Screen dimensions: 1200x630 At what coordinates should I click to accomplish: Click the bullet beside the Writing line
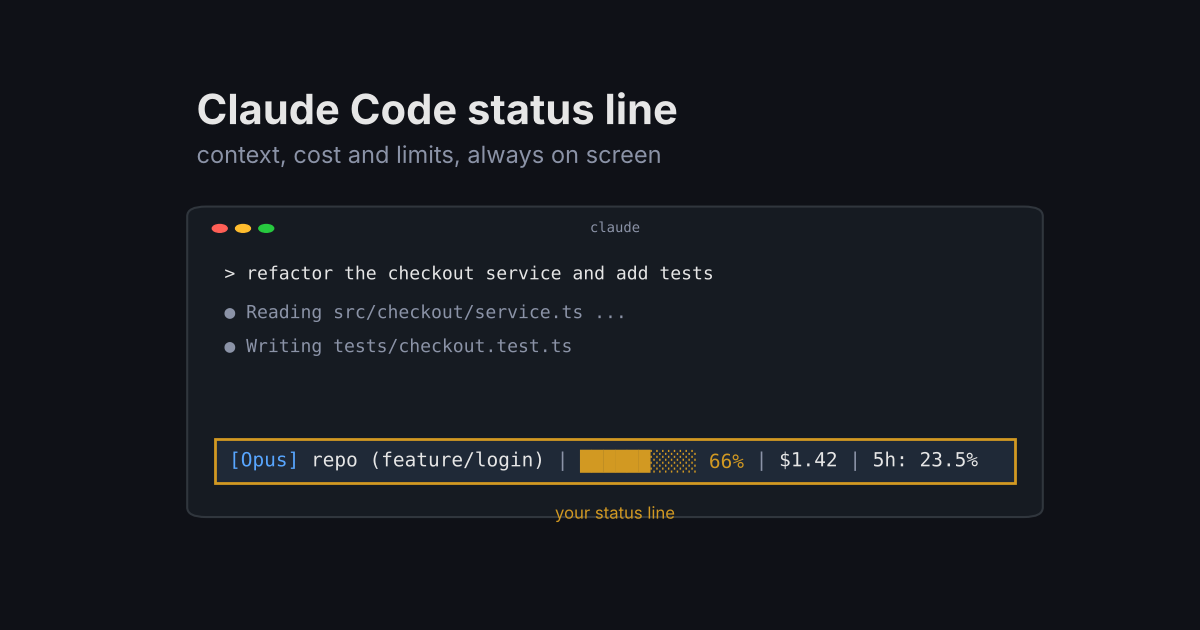coord(230,347)
